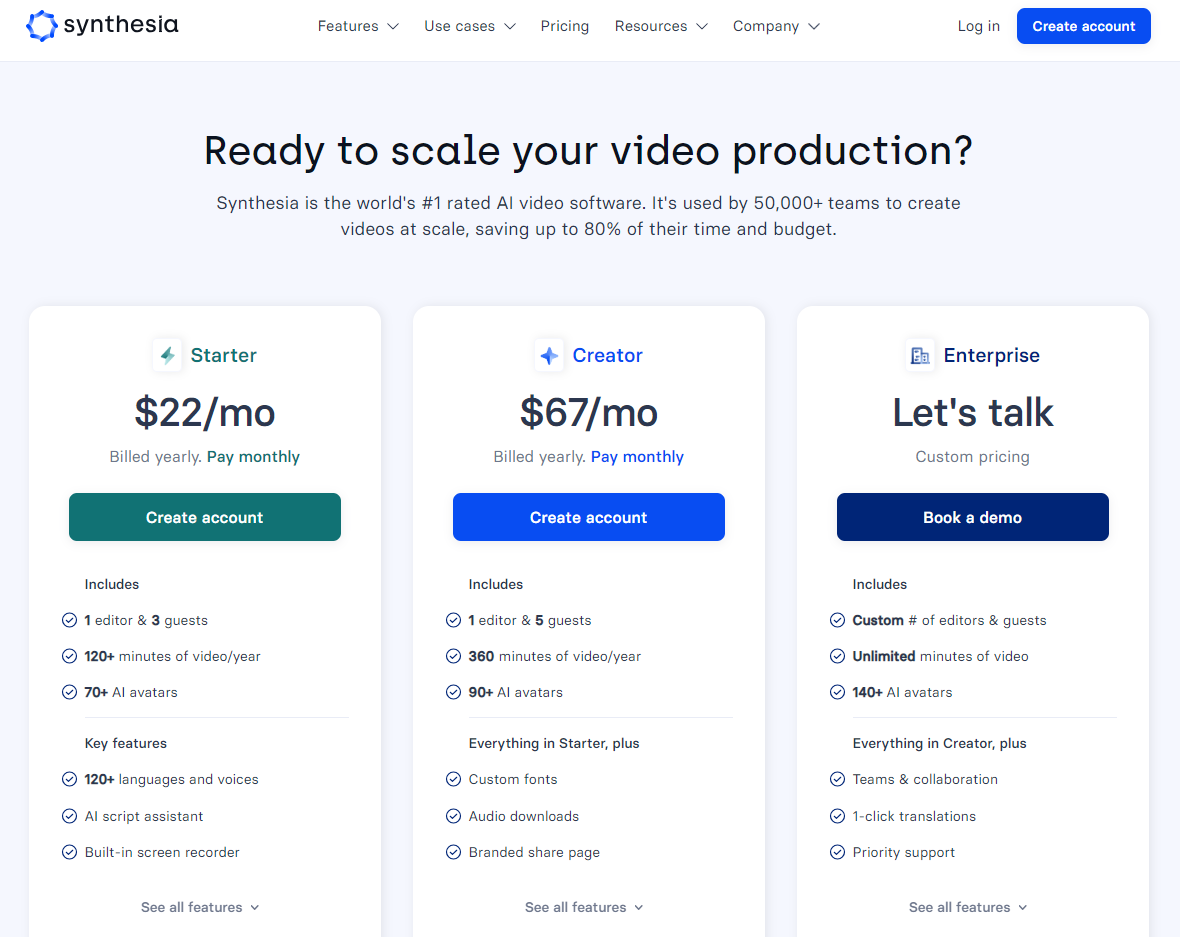Click checkmark icon beside '140+ AI avatars'
Viewport: 1180px width, 937px height.
tap(837, 692)
